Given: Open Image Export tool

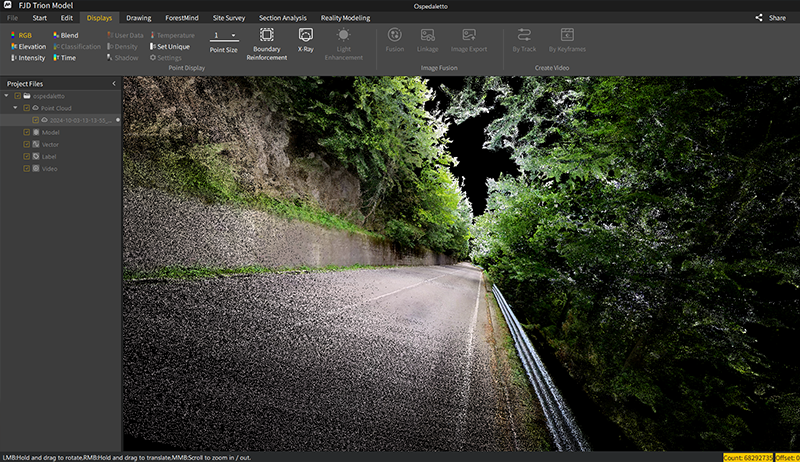Looking at the screenshot, I should [x=469, y=35].
